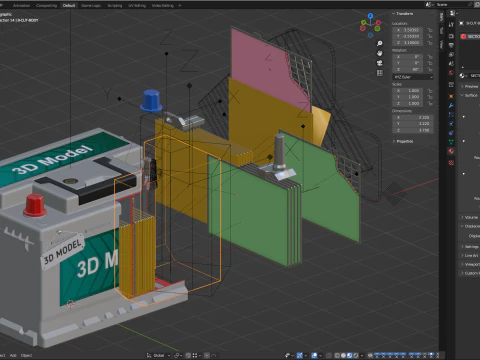This screenshot has width=480, height=360.
Task: Lock the Rotation Z value
Action: (x=430, y=70)
